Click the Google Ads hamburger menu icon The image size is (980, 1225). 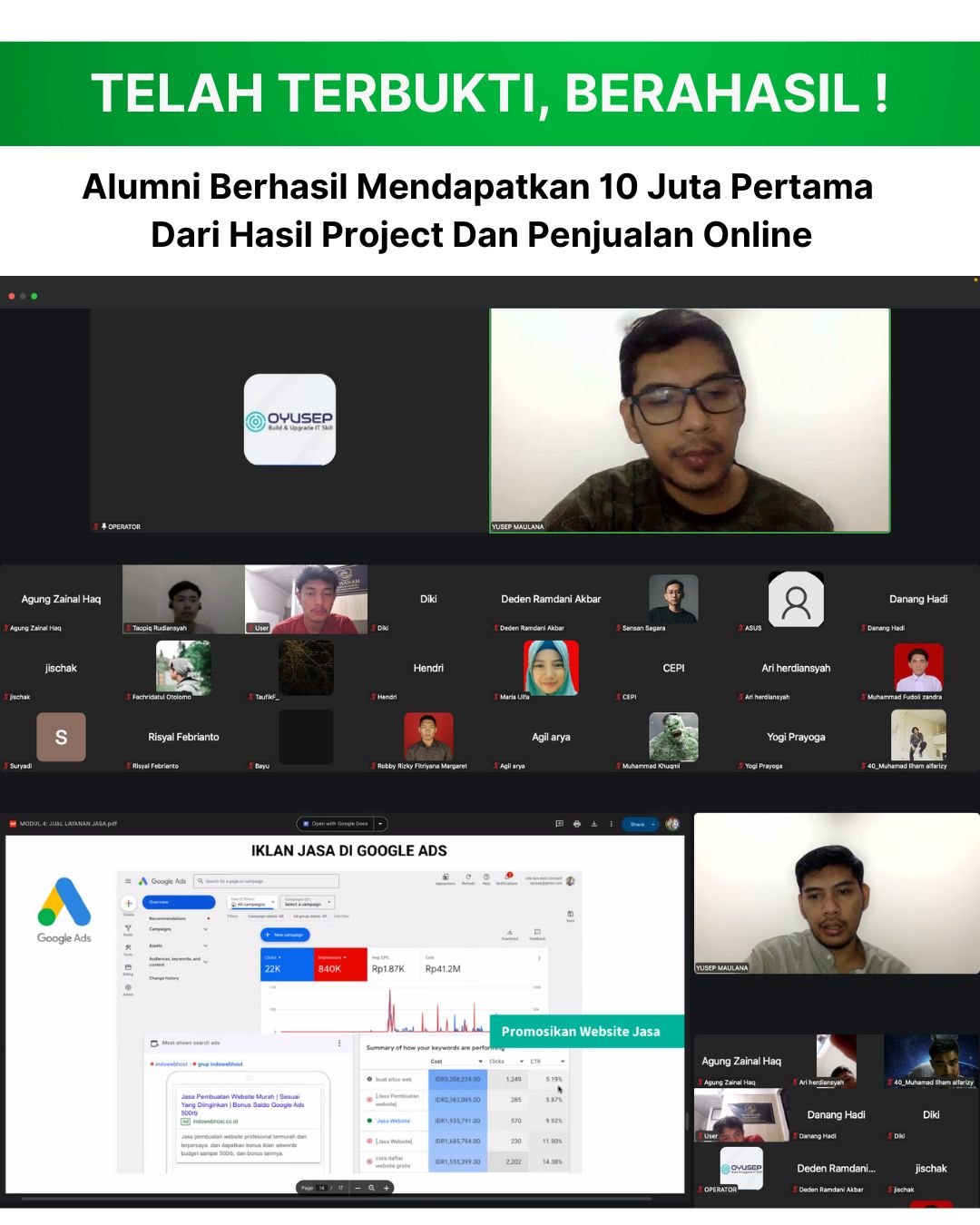[128, 881]
